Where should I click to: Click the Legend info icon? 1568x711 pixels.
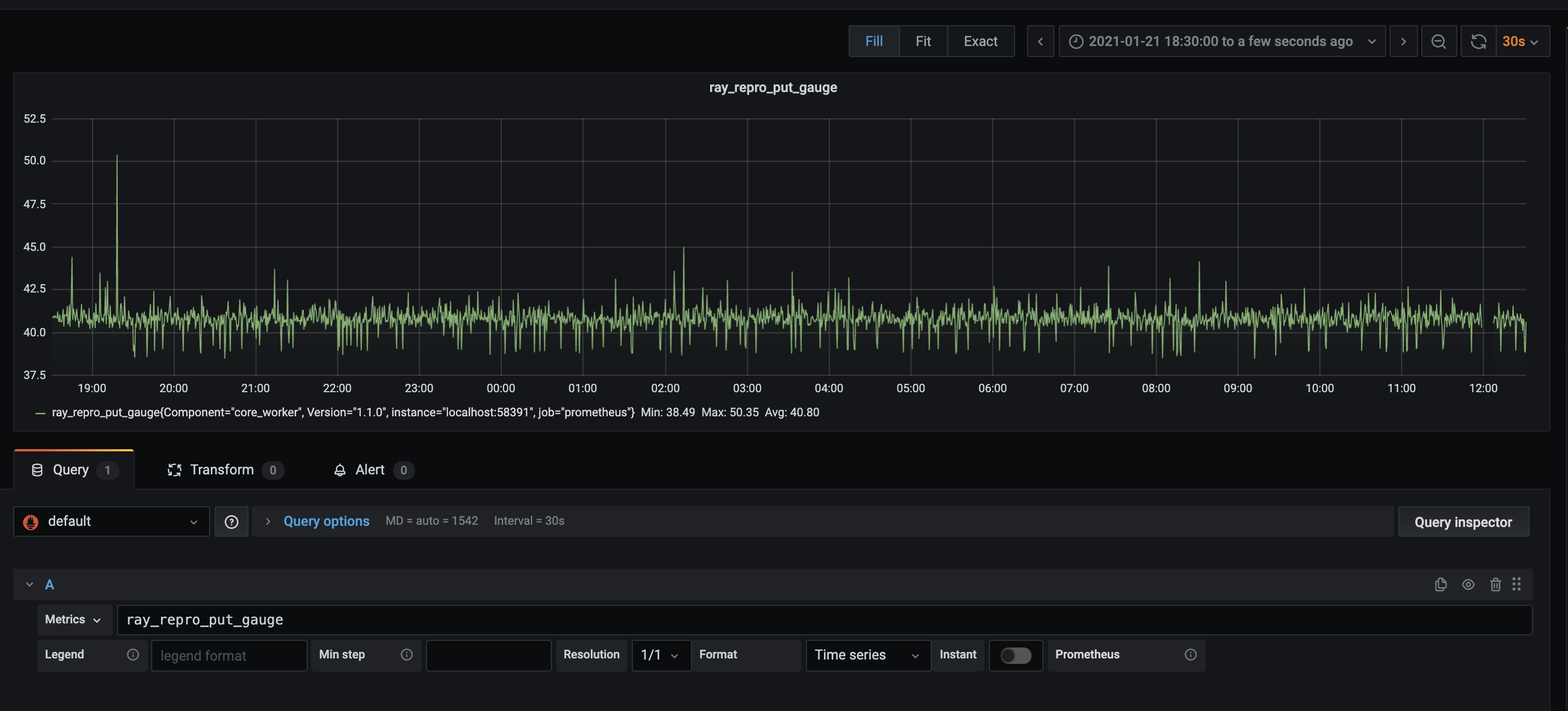click(x=132, y=655)
